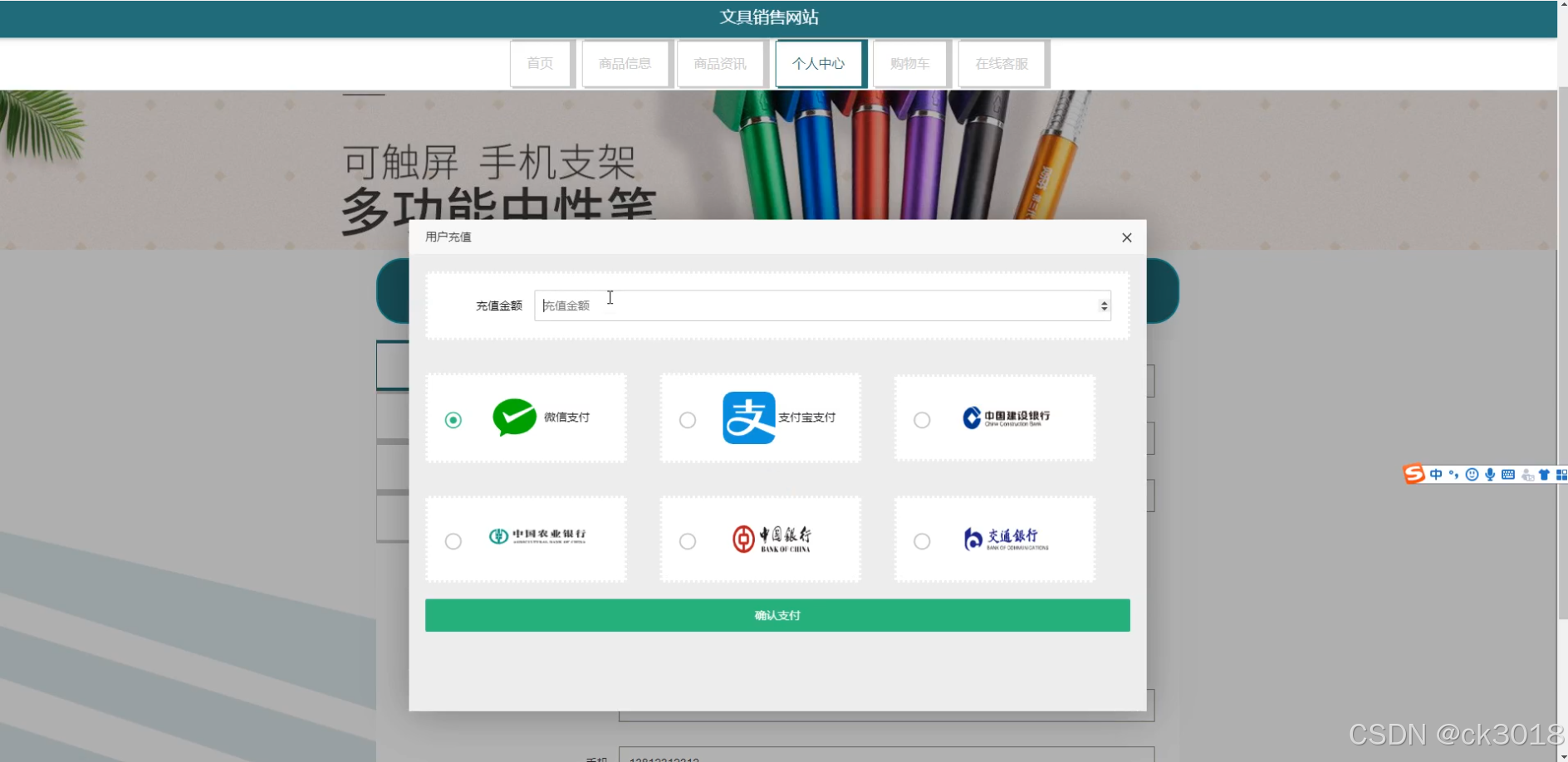This screenshot has height=762, width=1568.
Task: Click the Sogou voice input microphone
Action: click(x=1490, y=475)
